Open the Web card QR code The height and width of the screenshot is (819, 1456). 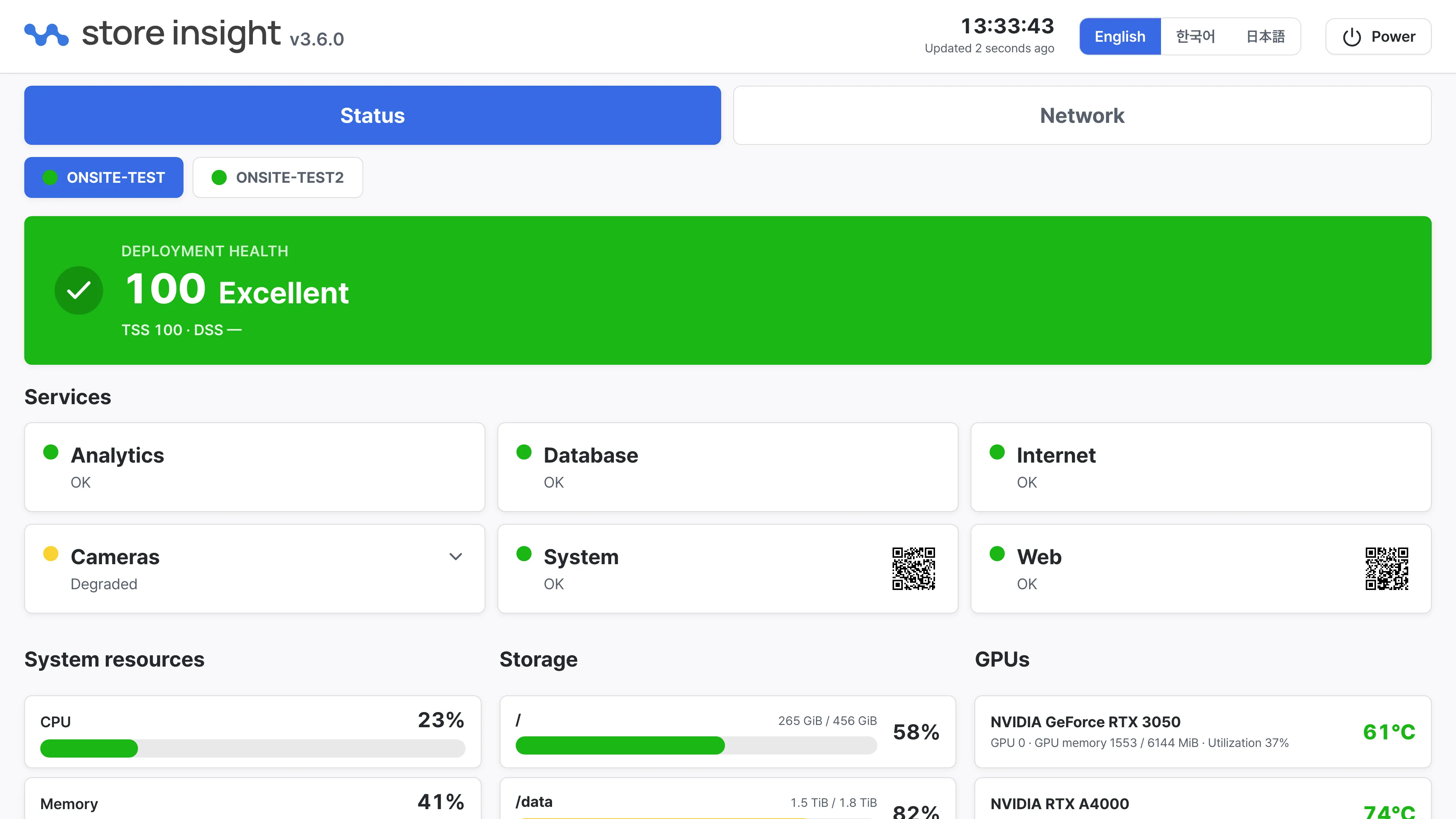(x=1387, y=569)
